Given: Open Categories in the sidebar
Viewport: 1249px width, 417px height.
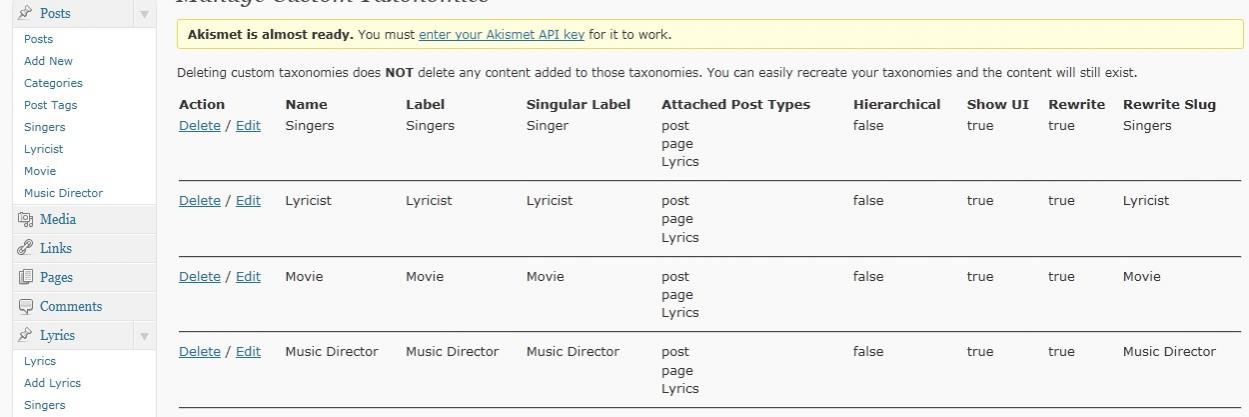Looking at the screenshot, I should 53,83.
